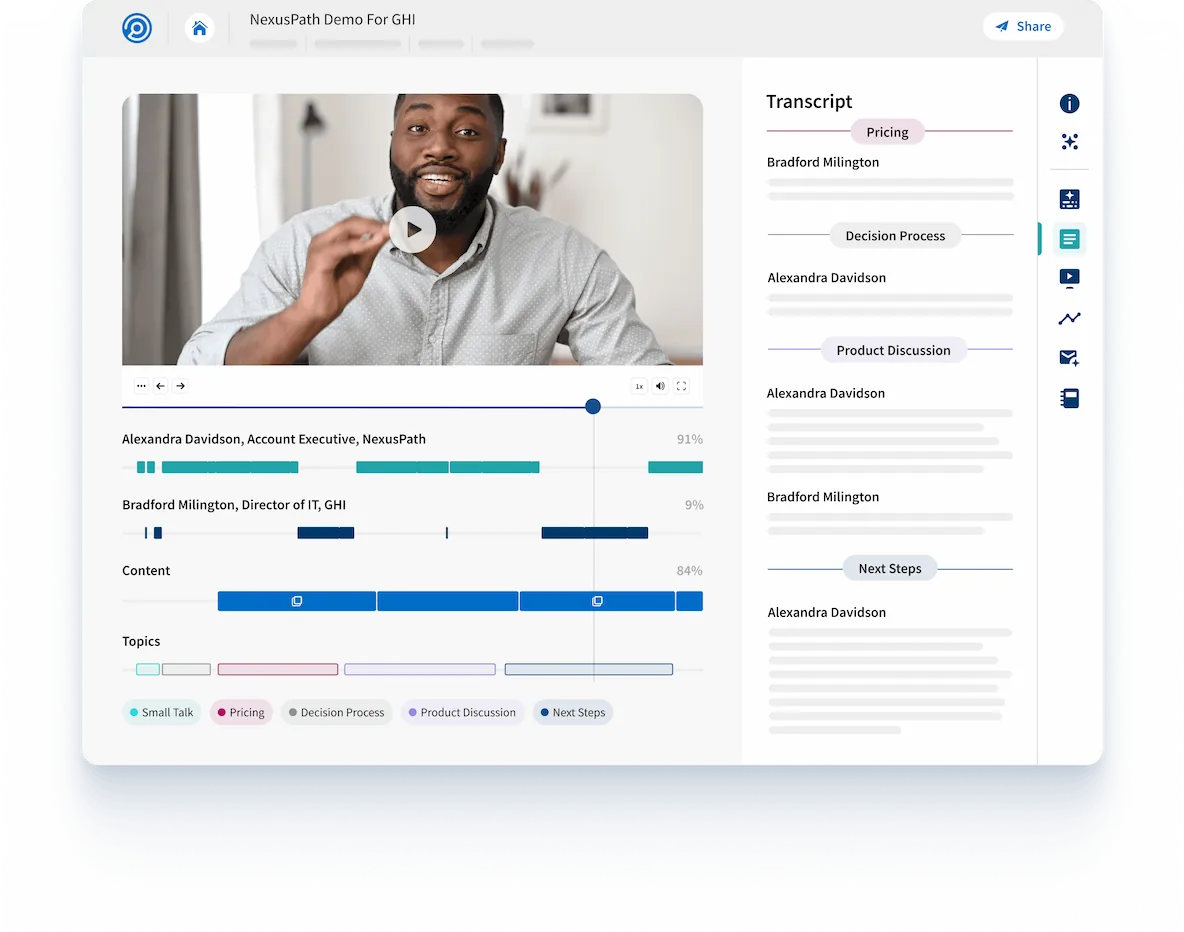Select the Next Steps topic pill
The height and width of the screenshot is (932, 1184).
573,712
